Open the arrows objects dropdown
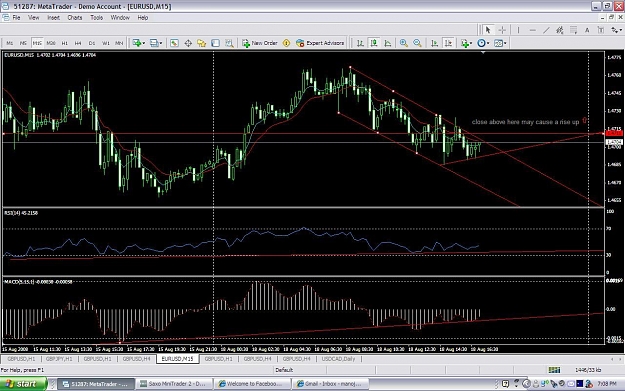The height and width of the screenshot is (391, 625). pos(616,30)
